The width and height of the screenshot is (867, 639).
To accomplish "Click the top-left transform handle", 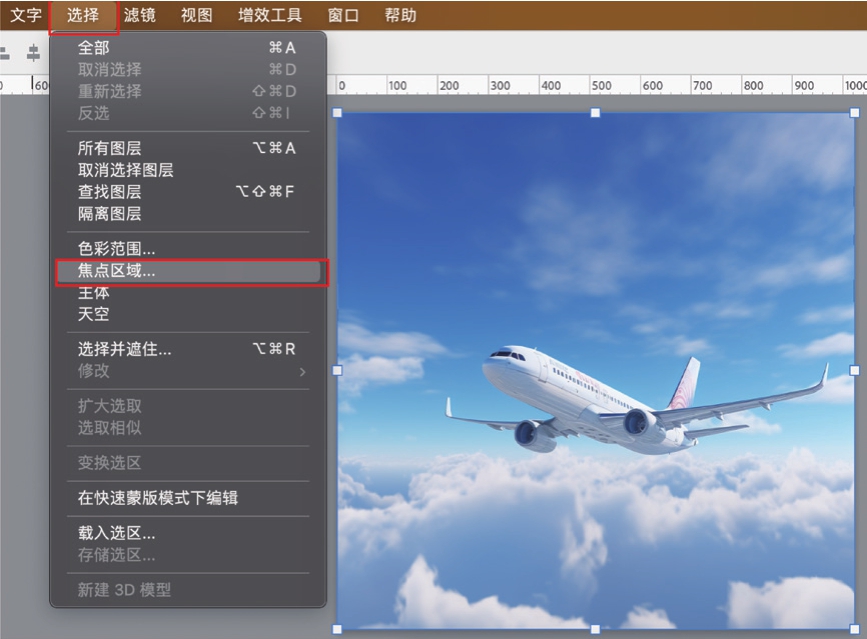I will click(x=337, y=113).
